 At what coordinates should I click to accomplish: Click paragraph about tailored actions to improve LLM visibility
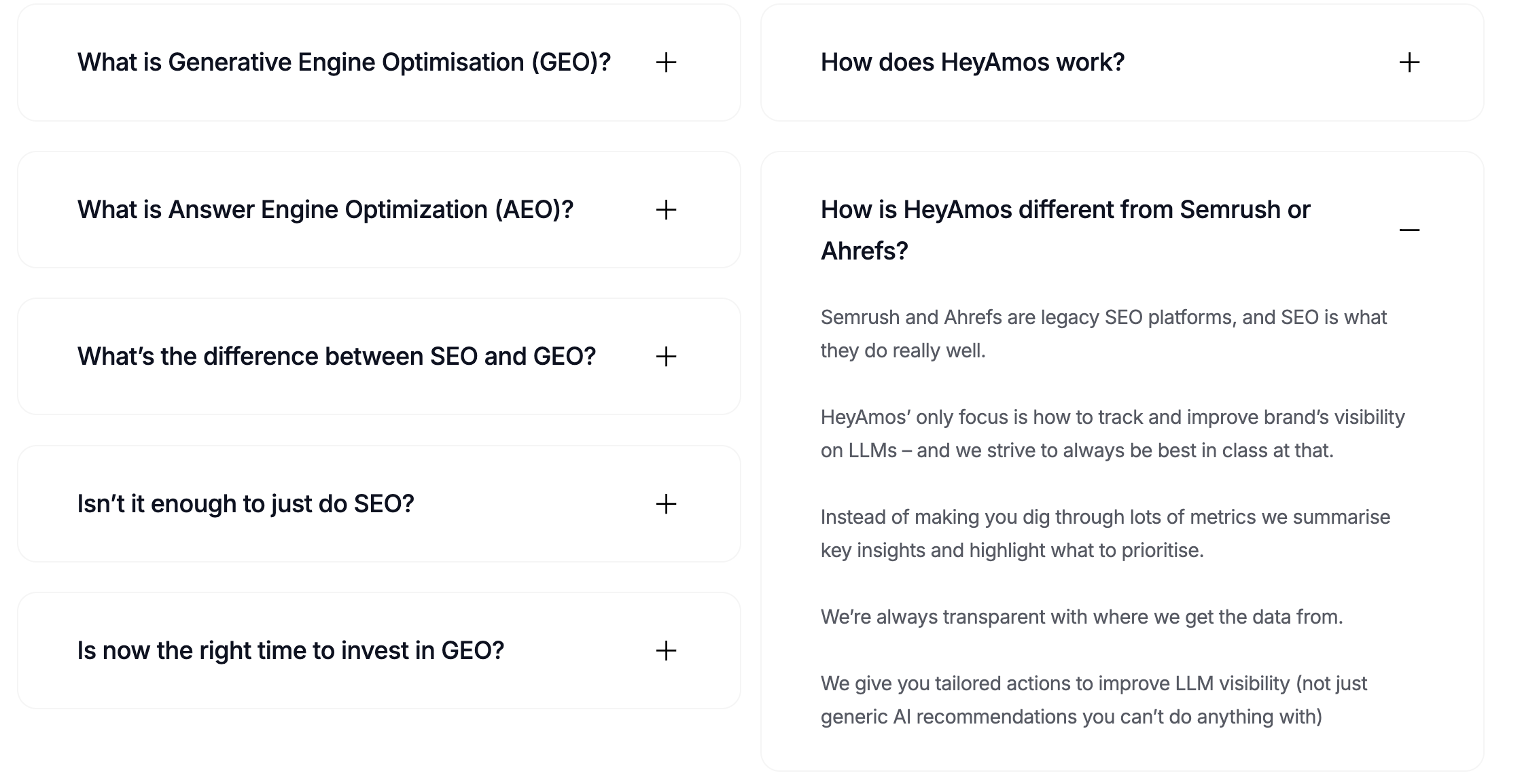(x=1093, y=700)
